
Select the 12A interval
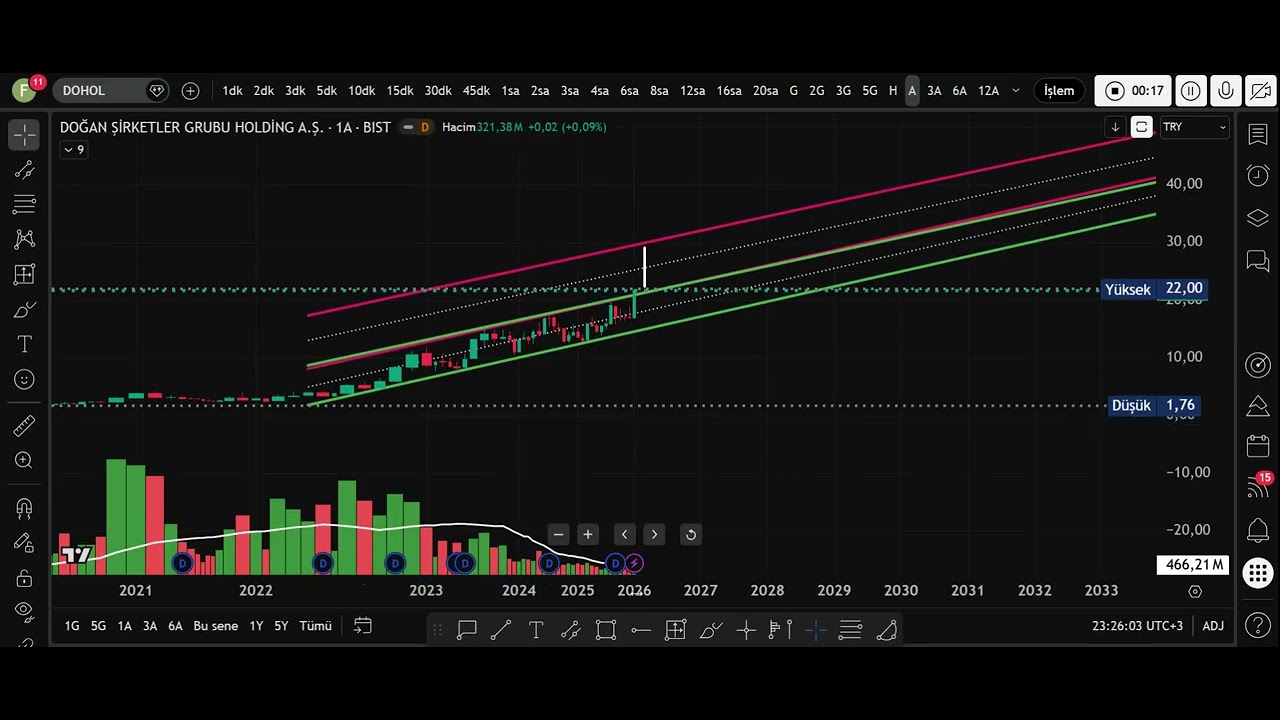pyautogui.click(x=988, y=90)
